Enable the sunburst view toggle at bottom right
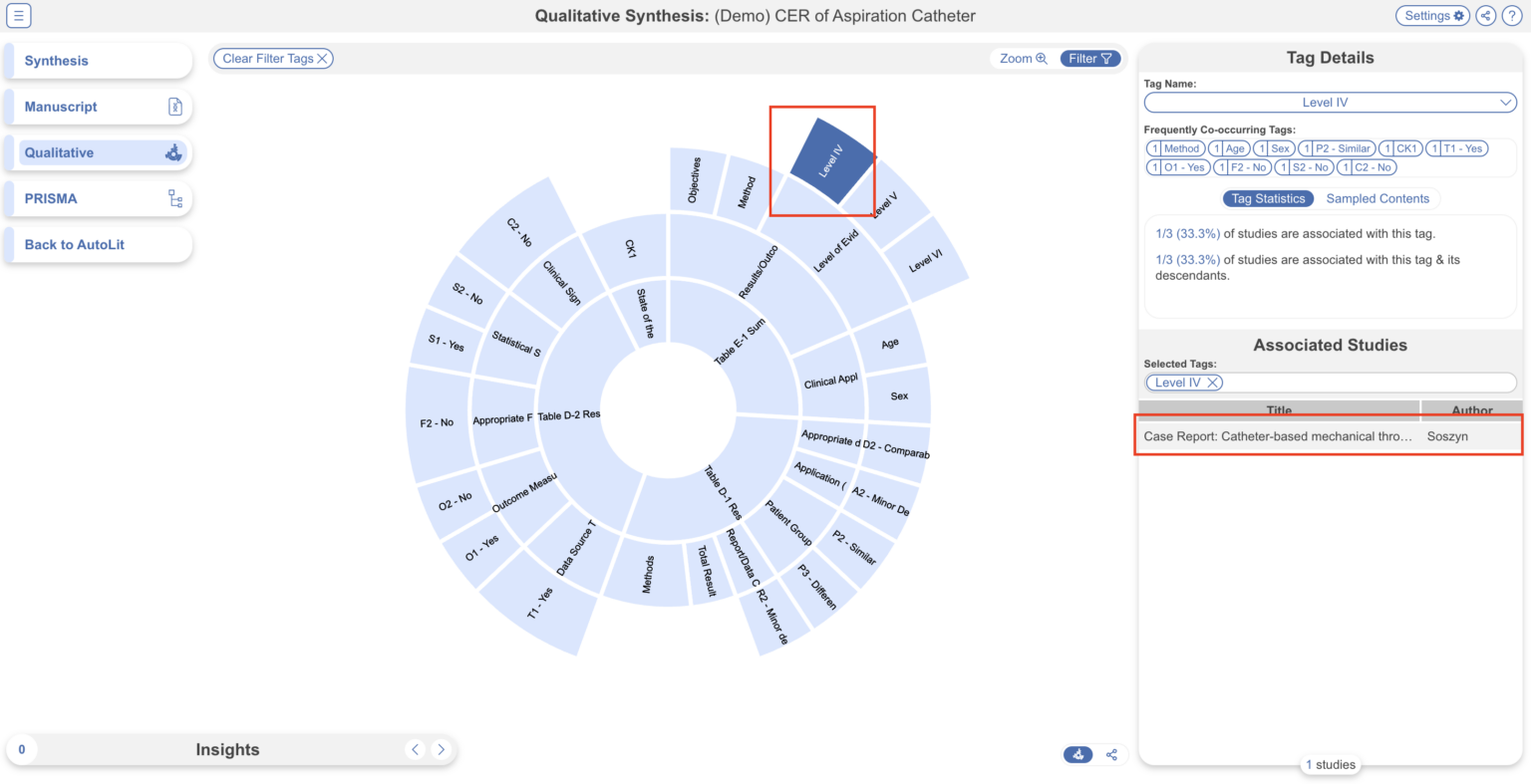1531x784 pixels. (x=1077, y=754)
